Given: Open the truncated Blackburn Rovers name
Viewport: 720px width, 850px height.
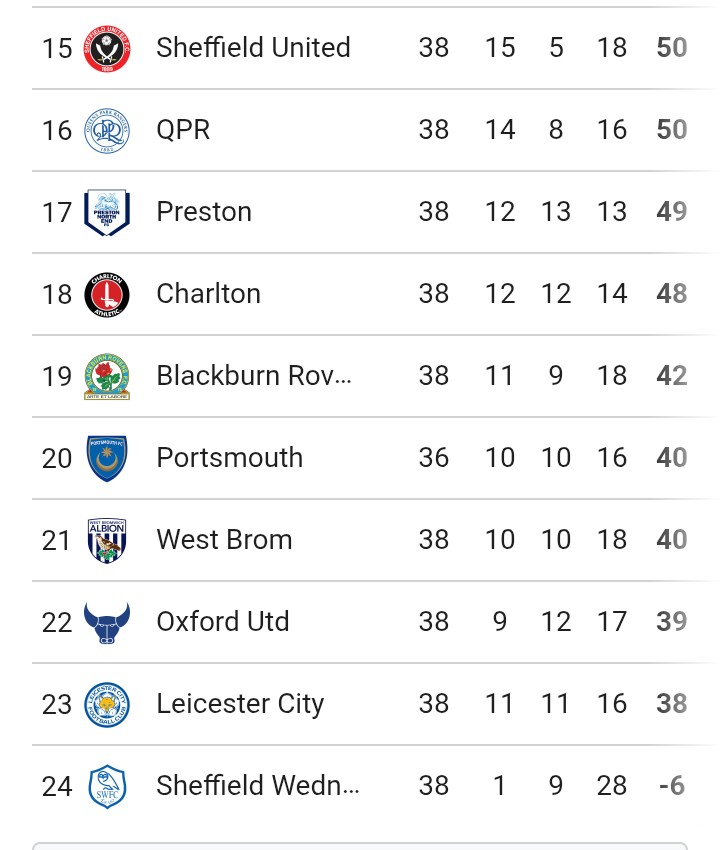Looking at the screenshot, I should (254, 376).
